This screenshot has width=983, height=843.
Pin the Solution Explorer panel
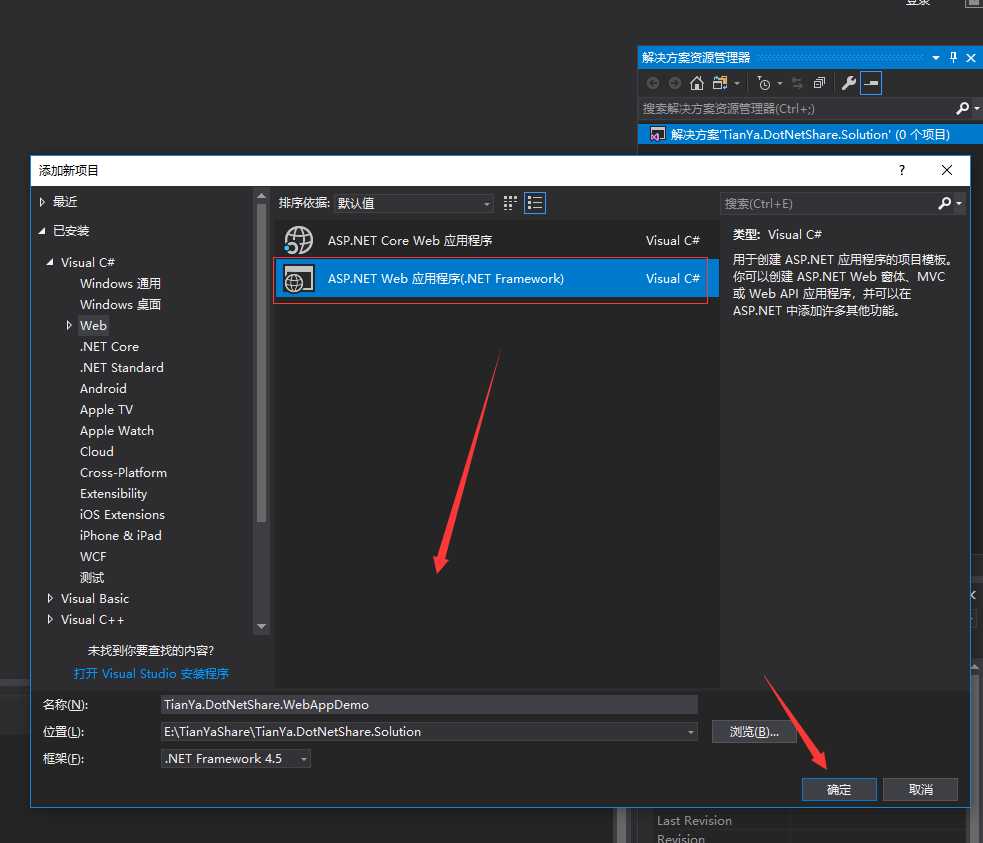click(953, 58)
